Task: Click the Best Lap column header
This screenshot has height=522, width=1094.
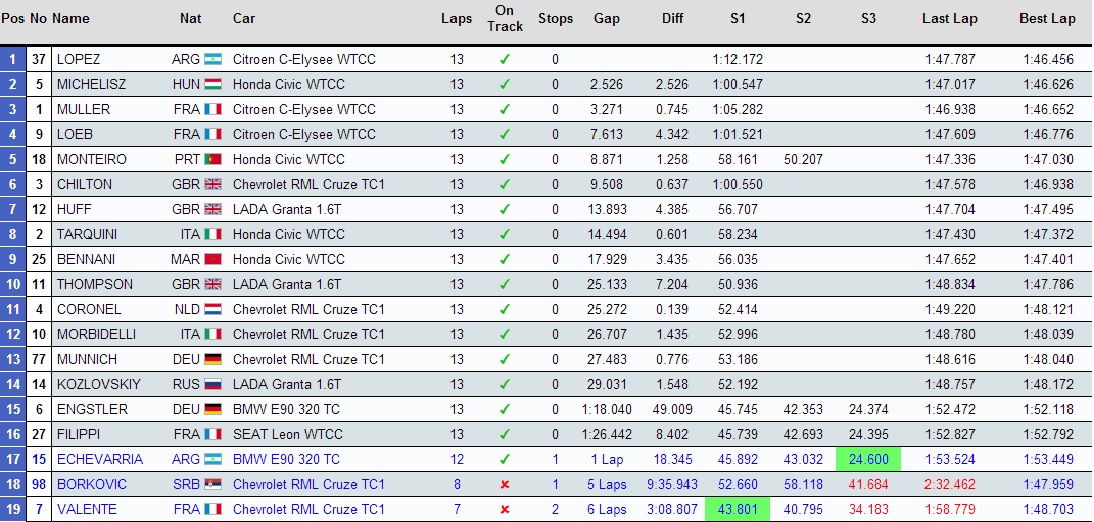Action: (1047, 19)
